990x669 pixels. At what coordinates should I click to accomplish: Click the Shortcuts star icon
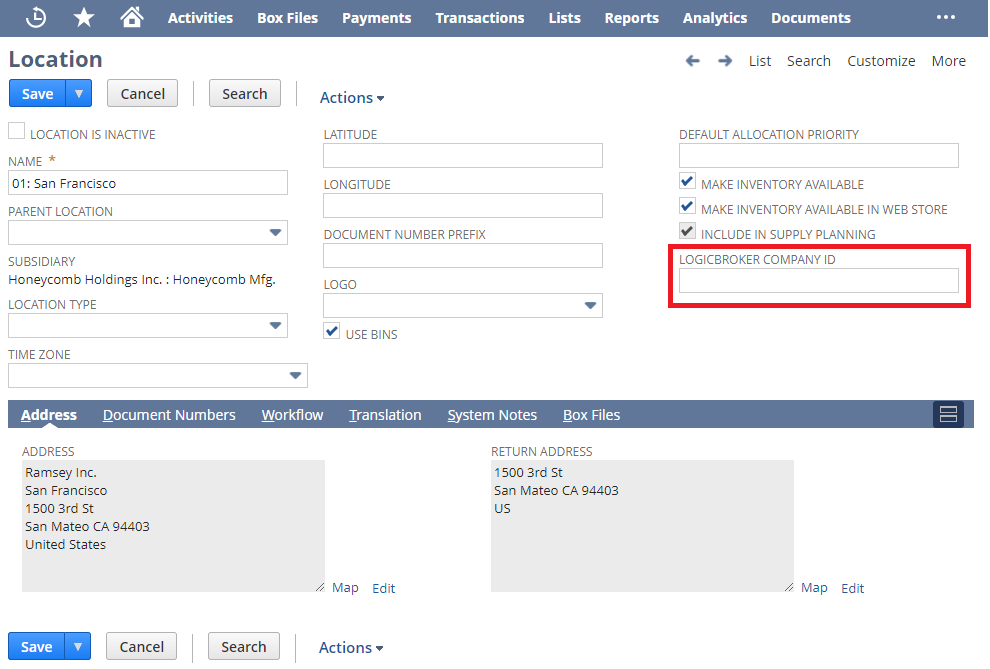tap(84, 18)
